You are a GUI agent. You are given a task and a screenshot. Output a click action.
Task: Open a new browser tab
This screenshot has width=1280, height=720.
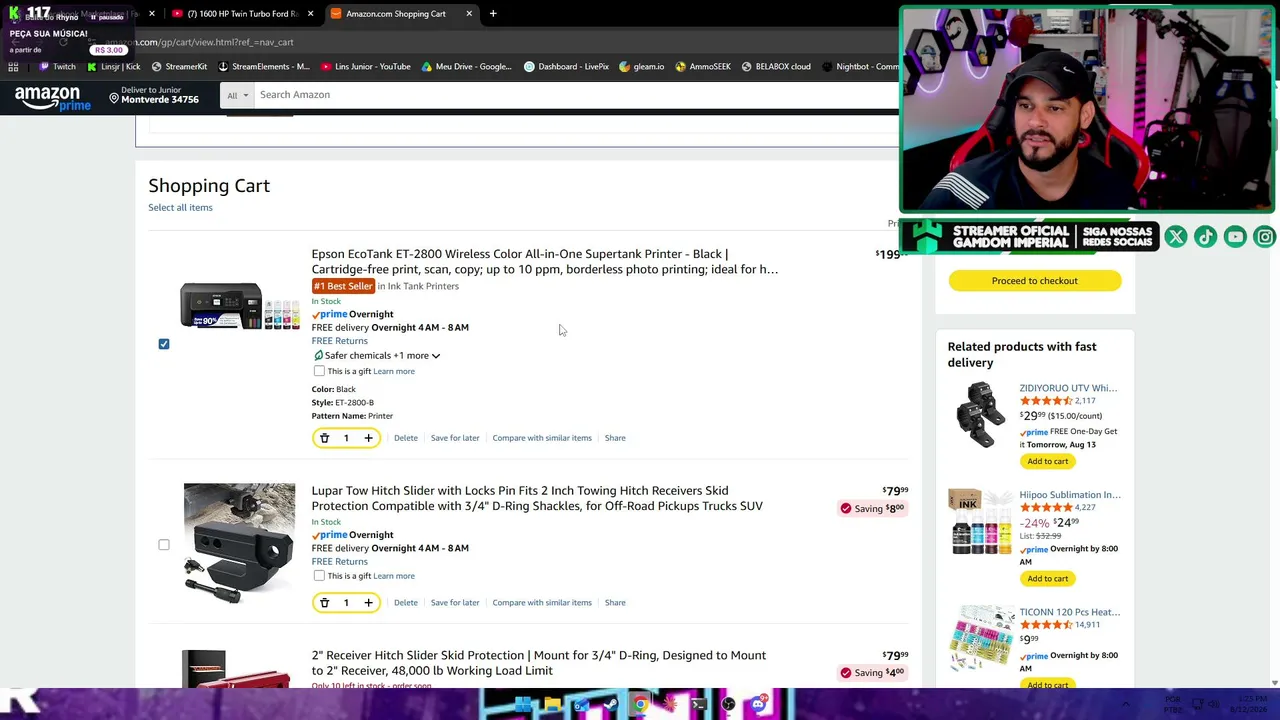[x=493, y=14]
